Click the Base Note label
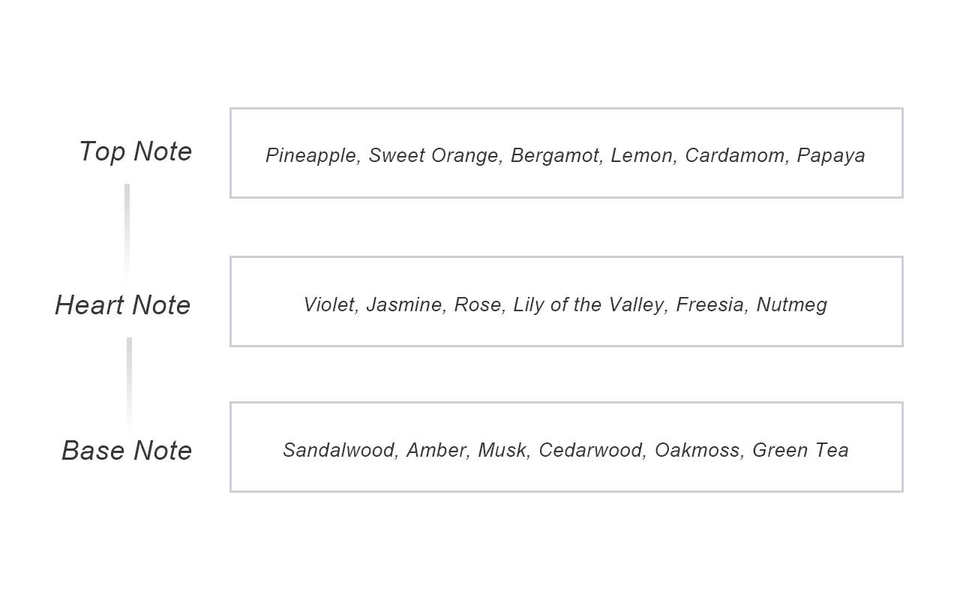This screenshot has width=960, height=600. click(x=126, y=451)
